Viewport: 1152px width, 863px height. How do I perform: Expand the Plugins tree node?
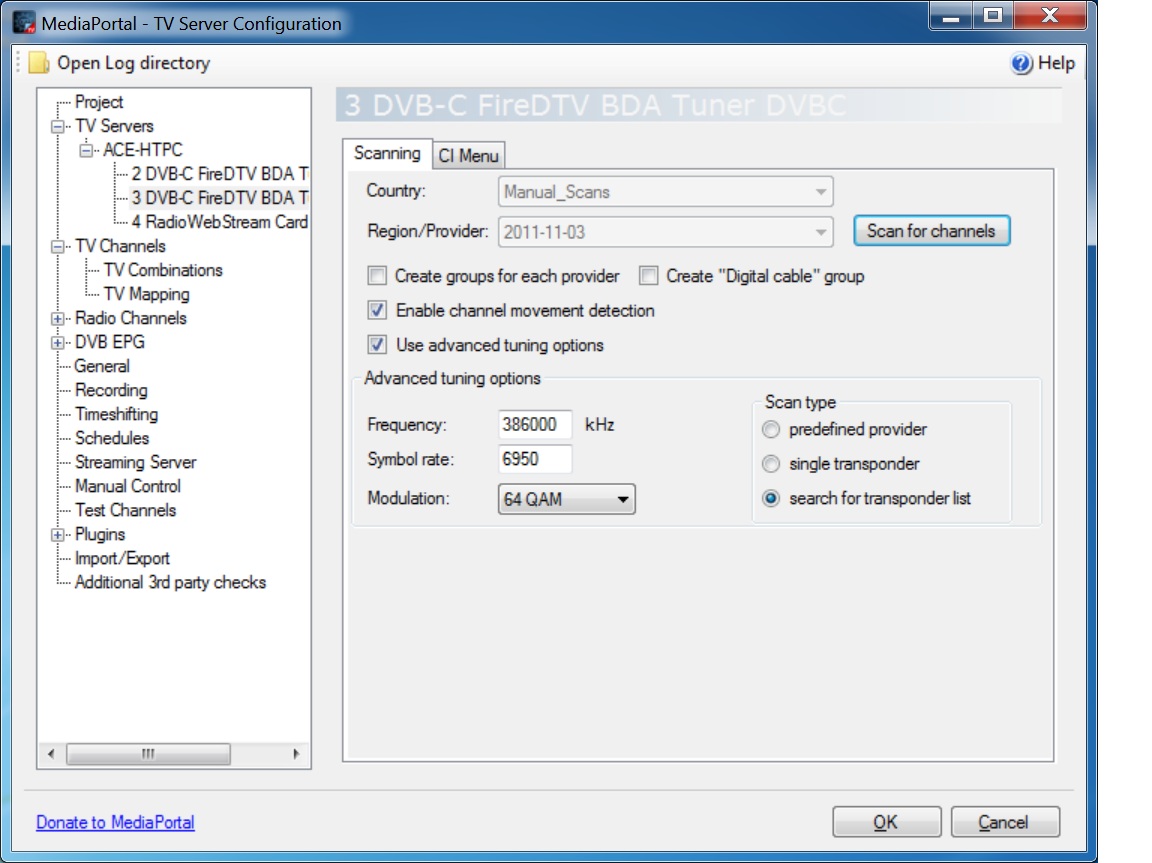click(x=57, y=535)
